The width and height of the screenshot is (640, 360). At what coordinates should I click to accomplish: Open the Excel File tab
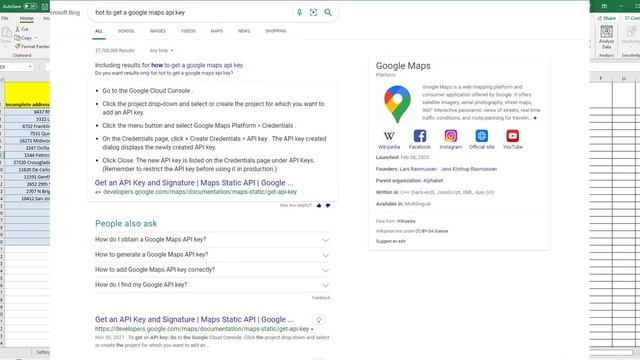(x=5, y=18)
